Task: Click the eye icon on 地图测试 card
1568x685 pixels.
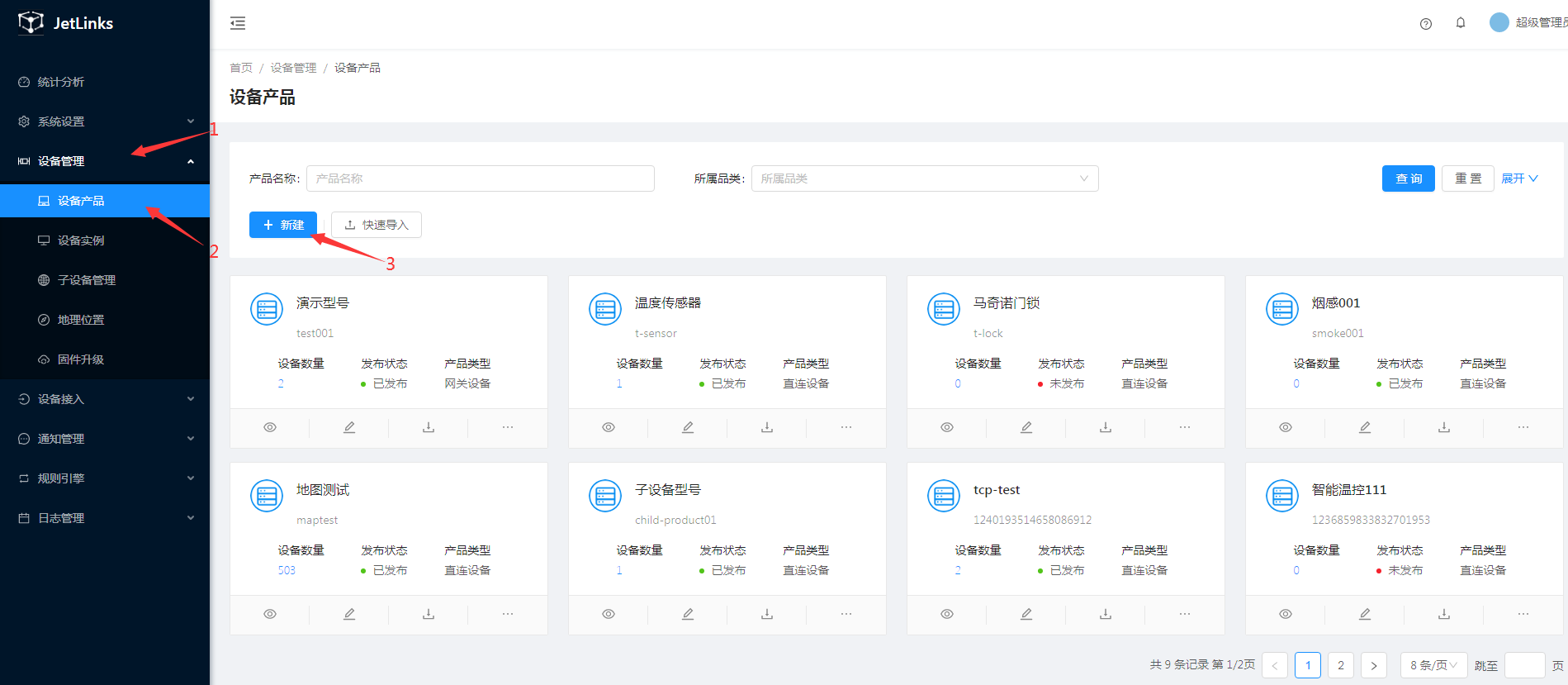Action: pyautogui.click(x=270, y=614)
